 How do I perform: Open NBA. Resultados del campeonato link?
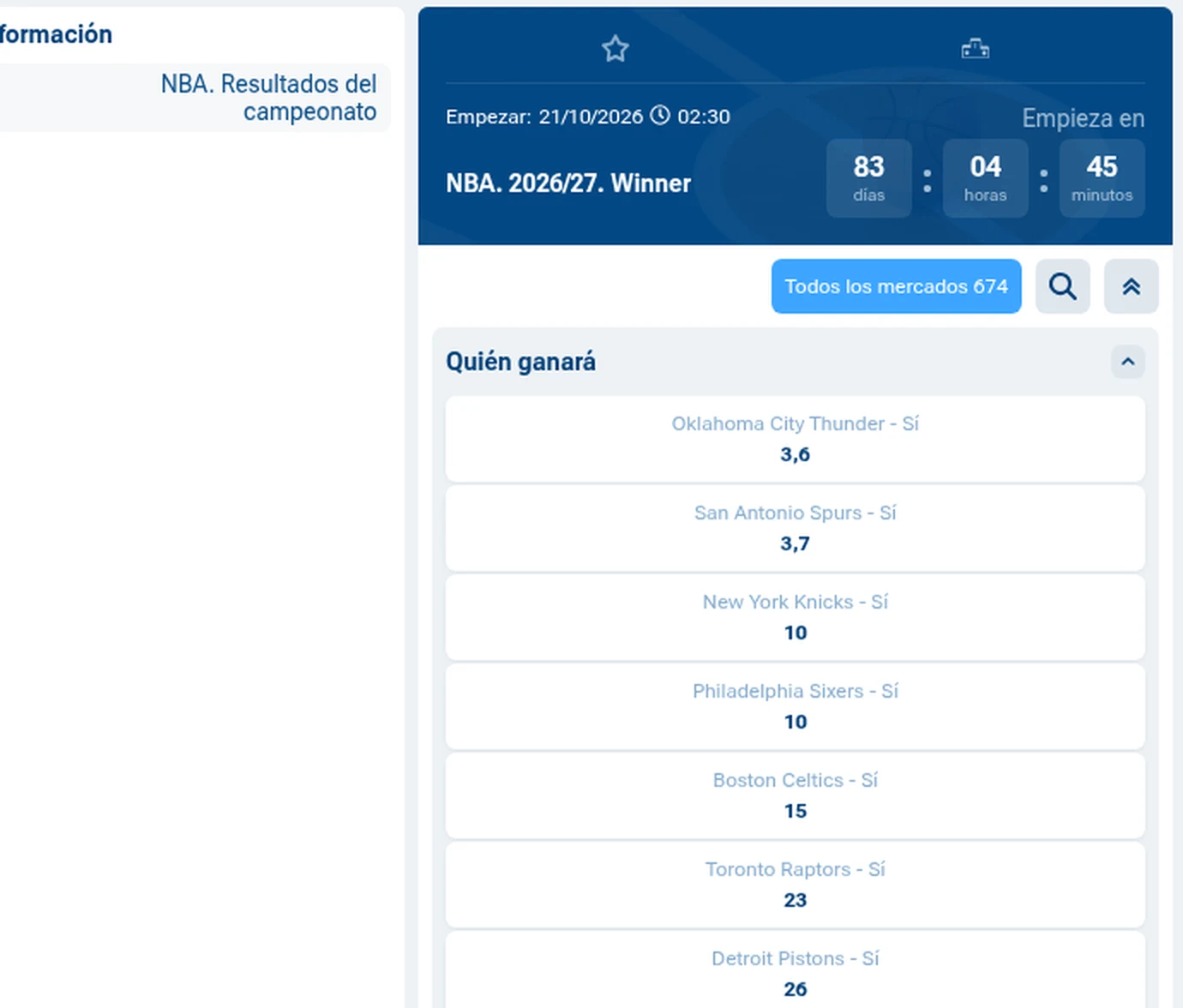click(268, 98)
